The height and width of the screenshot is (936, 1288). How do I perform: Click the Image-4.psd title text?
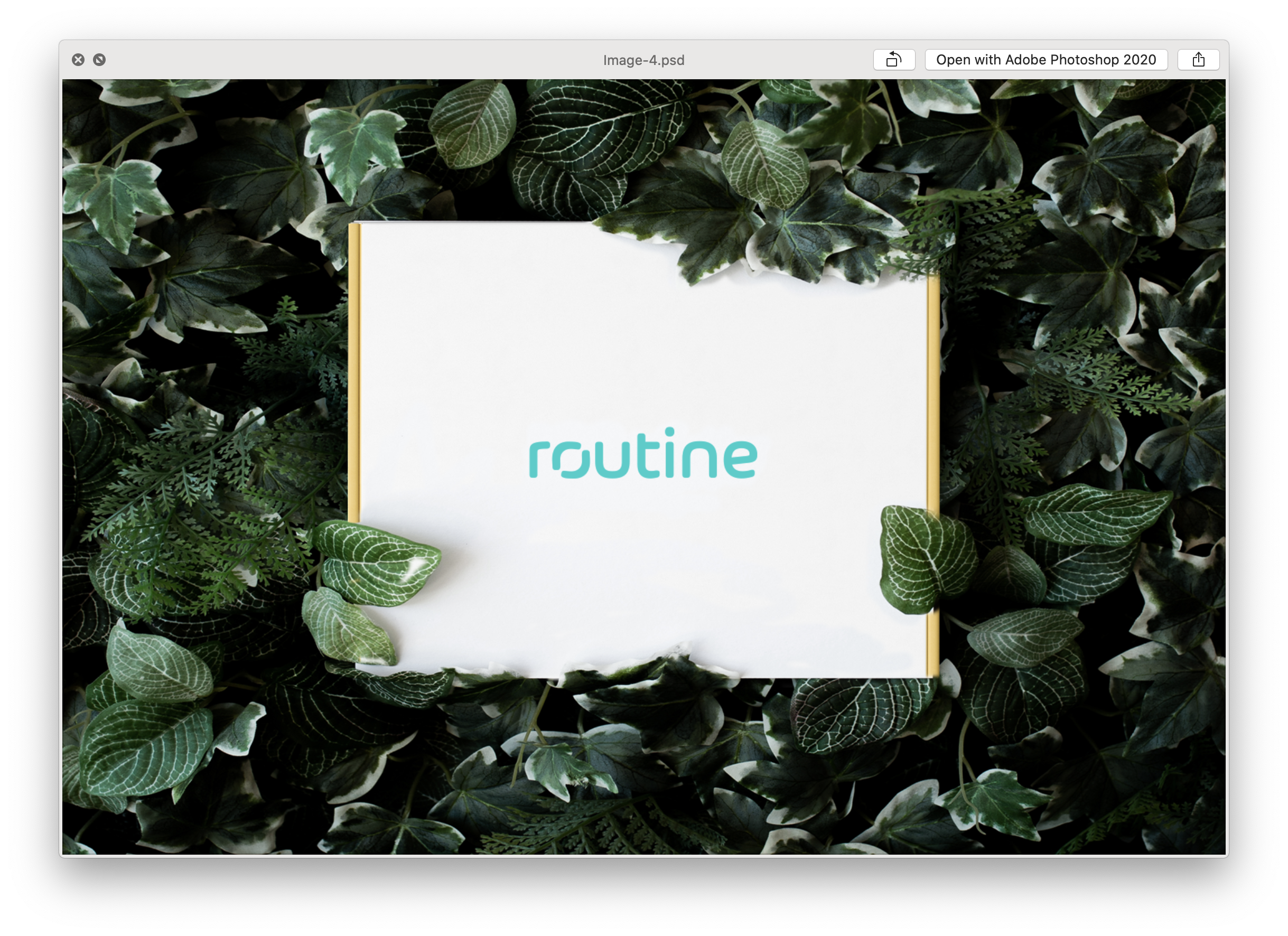click(643, 60)
